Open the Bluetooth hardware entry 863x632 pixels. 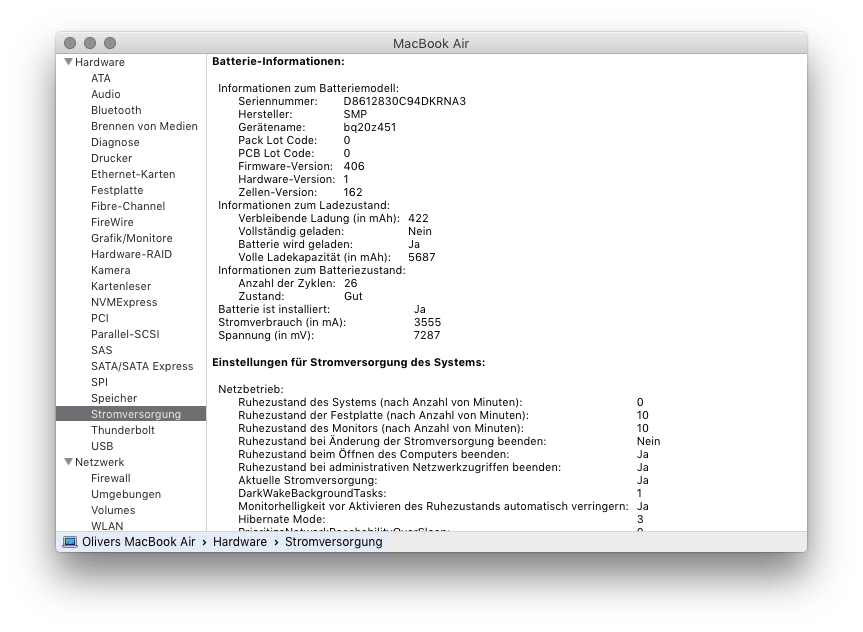[116, 110]
